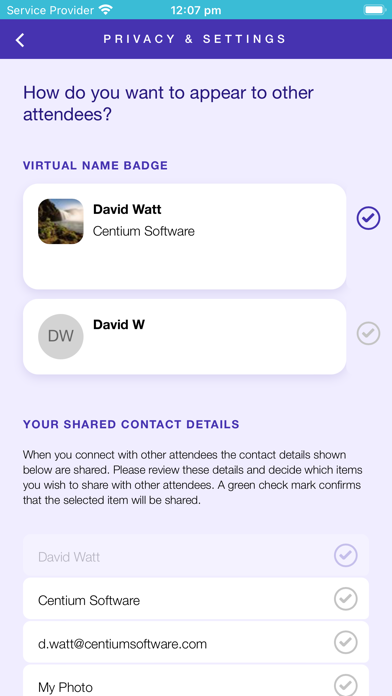The image size is (392, 696).
Task: Toggle sharing of Centium Software company name
Action: click(x=346, y=599)
